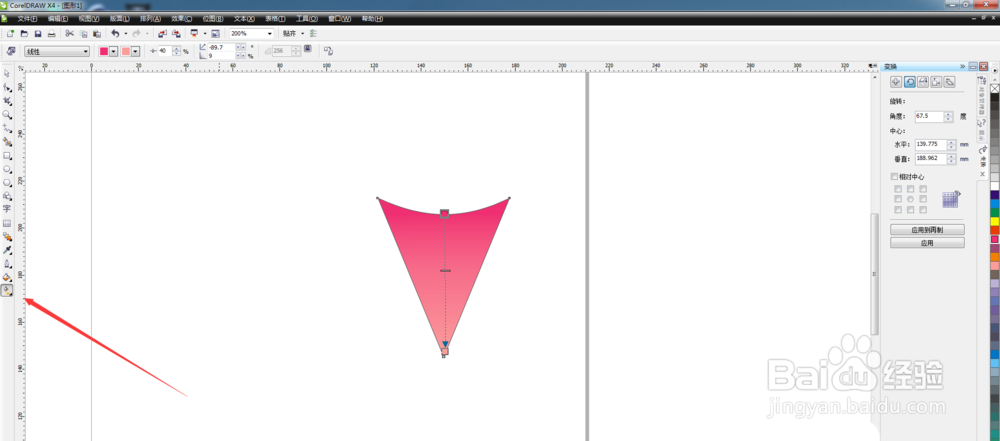Viewport: 1000px width, 441px height.
Task: Select the Text tool (字) in toolbox
Action: click(7, 209)
